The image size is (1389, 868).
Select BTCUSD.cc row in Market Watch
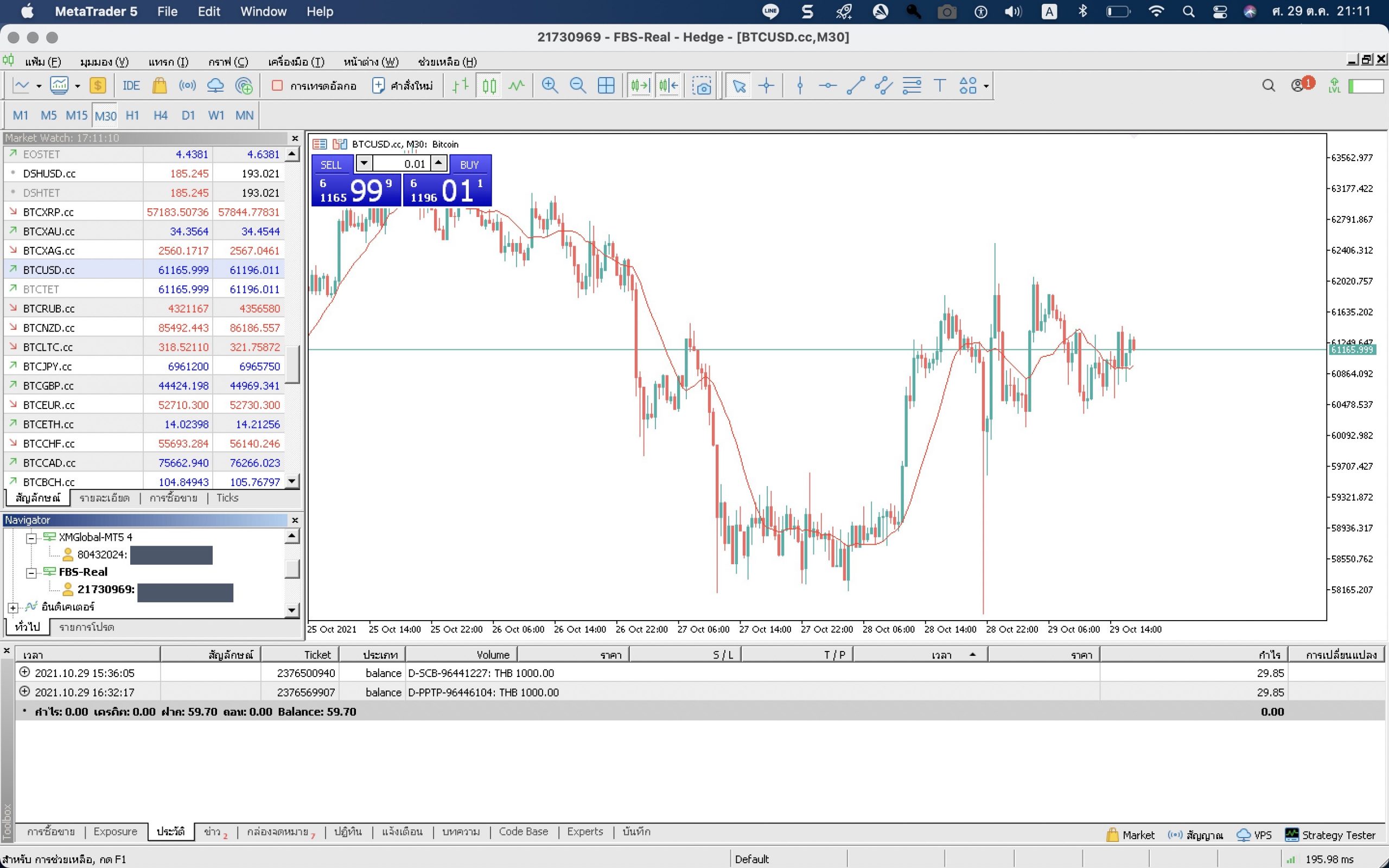(x=143, y=270)
